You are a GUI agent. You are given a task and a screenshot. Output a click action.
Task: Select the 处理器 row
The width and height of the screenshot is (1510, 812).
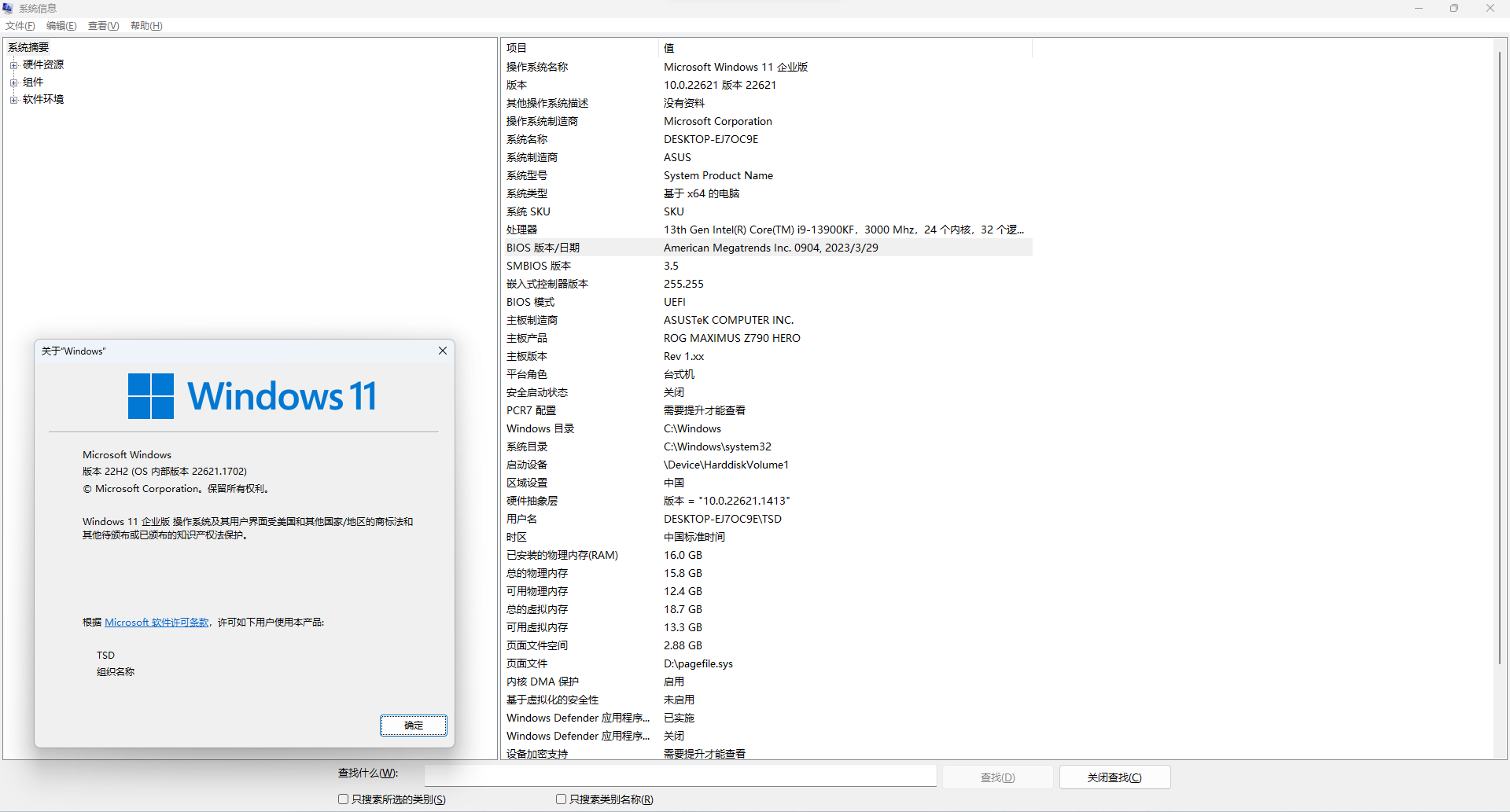tap(767, 230)
